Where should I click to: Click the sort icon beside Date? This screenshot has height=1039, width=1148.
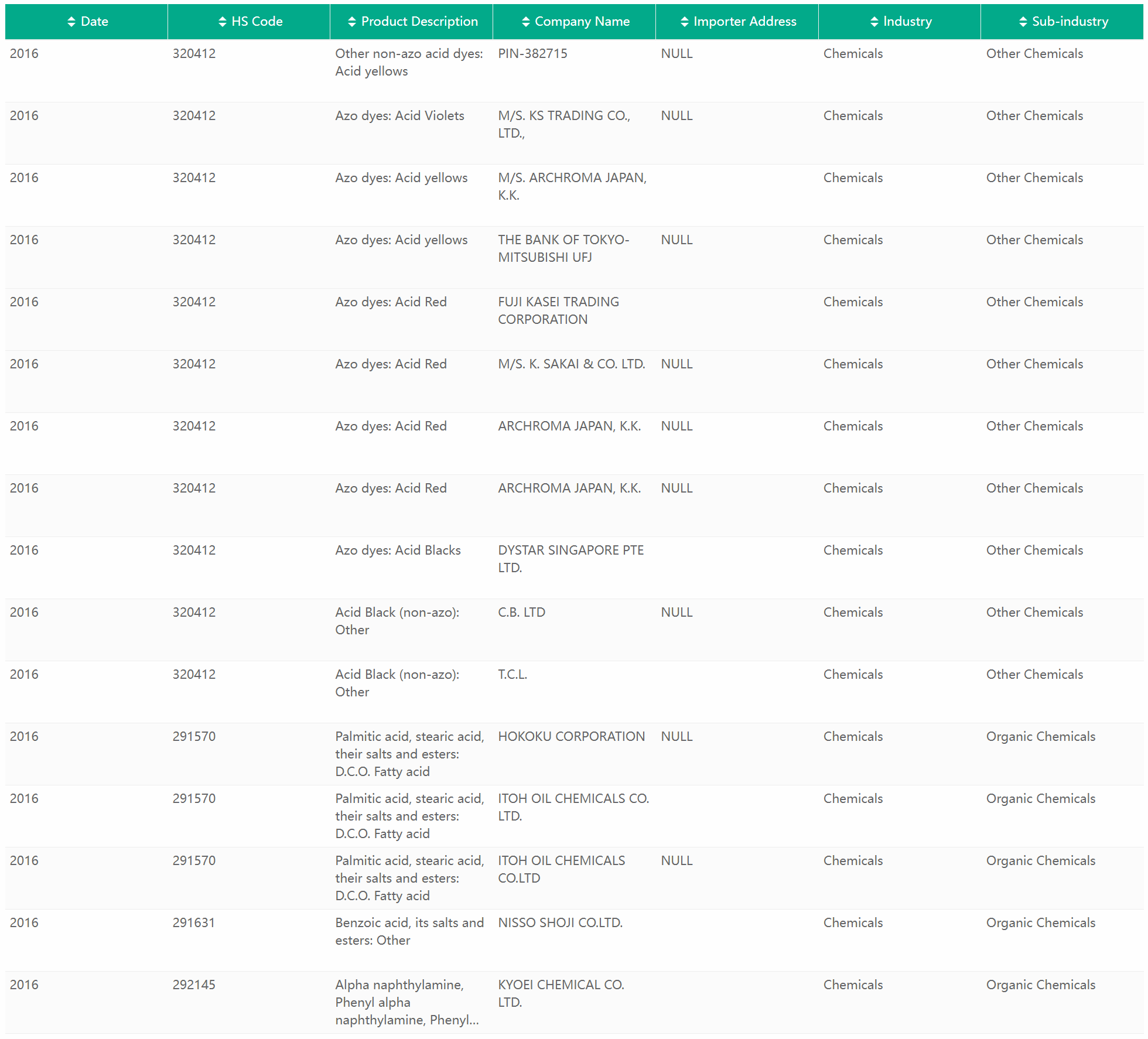click(71, 22)
